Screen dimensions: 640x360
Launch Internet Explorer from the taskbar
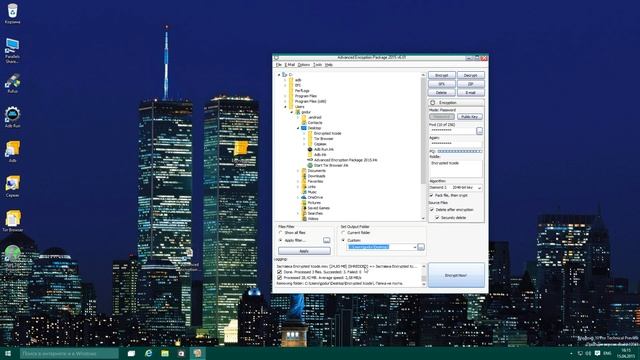pos(148,353)
